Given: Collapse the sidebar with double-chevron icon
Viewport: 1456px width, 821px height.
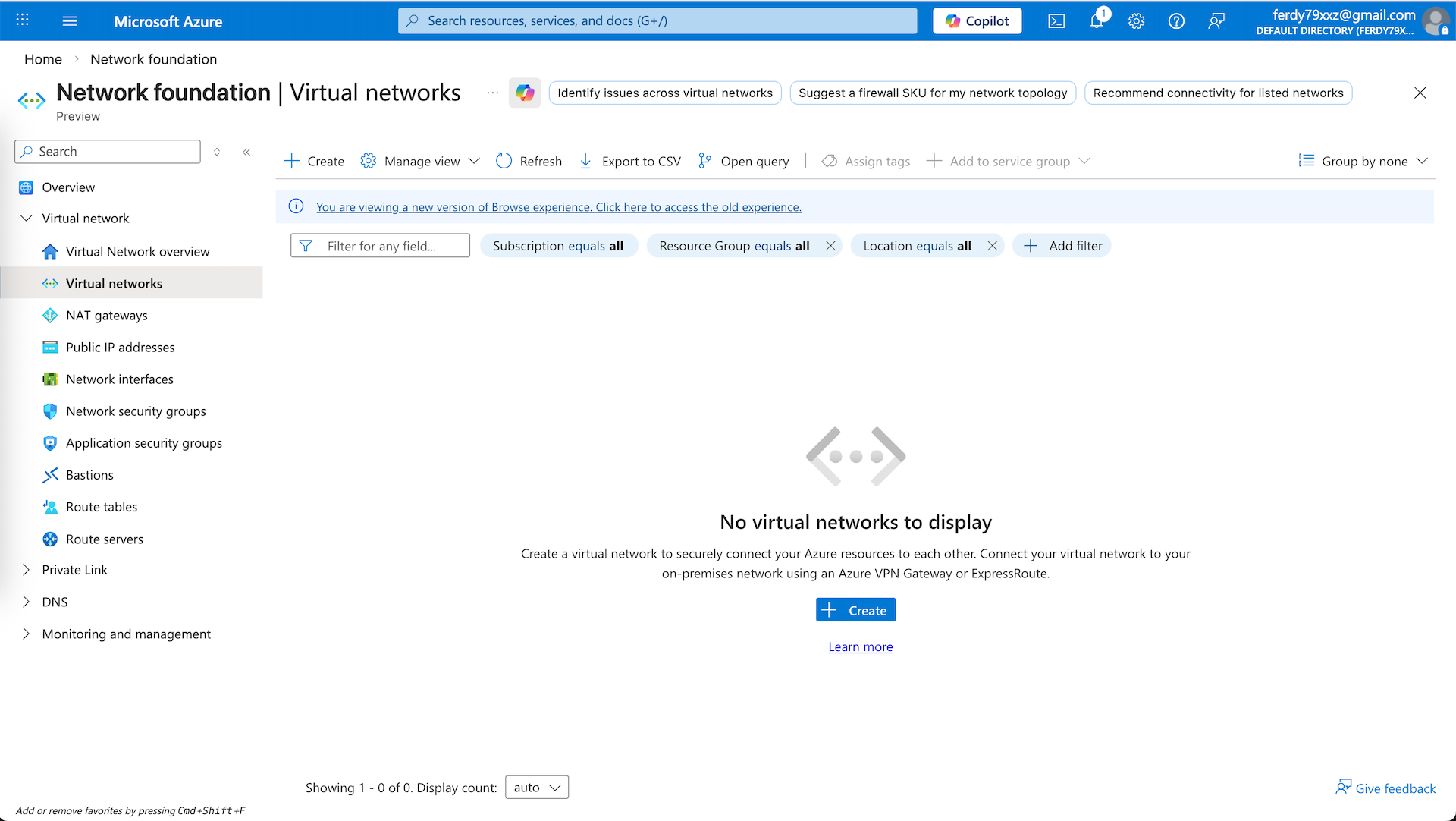Looking at the screenshot, I should [246, 152].
